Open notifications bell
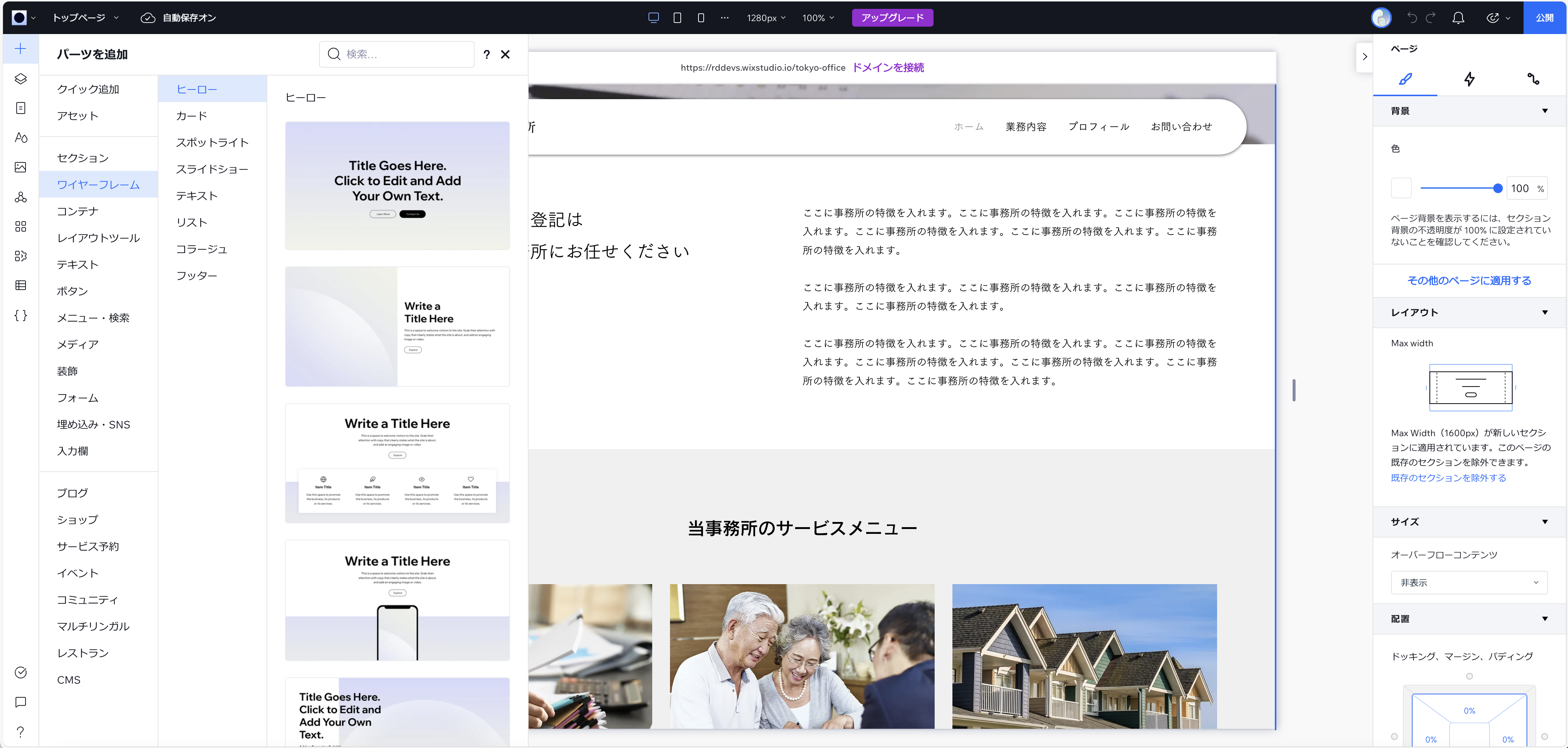Image resolution: width=1568 pixels, height=748 pixels. tap(1458, 18)
